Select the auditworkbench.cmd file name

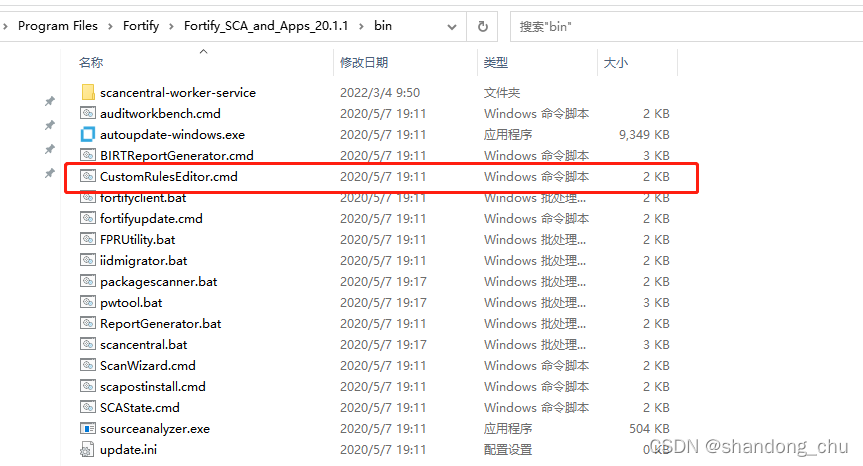160,113
